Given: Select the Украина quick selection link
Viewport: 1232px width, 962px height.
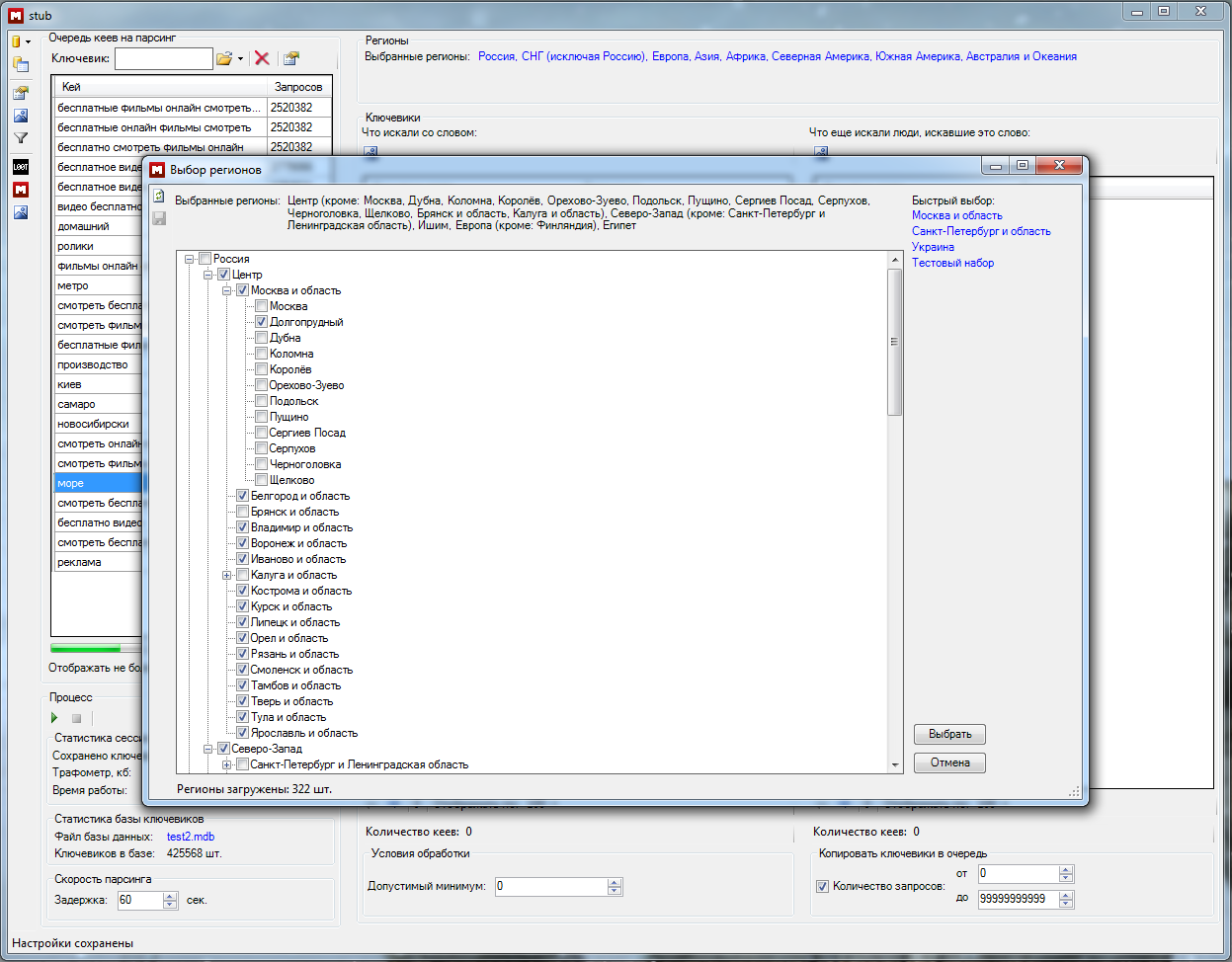Looking at the screenshot, I should pyautogui.click(x=933, y=247).
